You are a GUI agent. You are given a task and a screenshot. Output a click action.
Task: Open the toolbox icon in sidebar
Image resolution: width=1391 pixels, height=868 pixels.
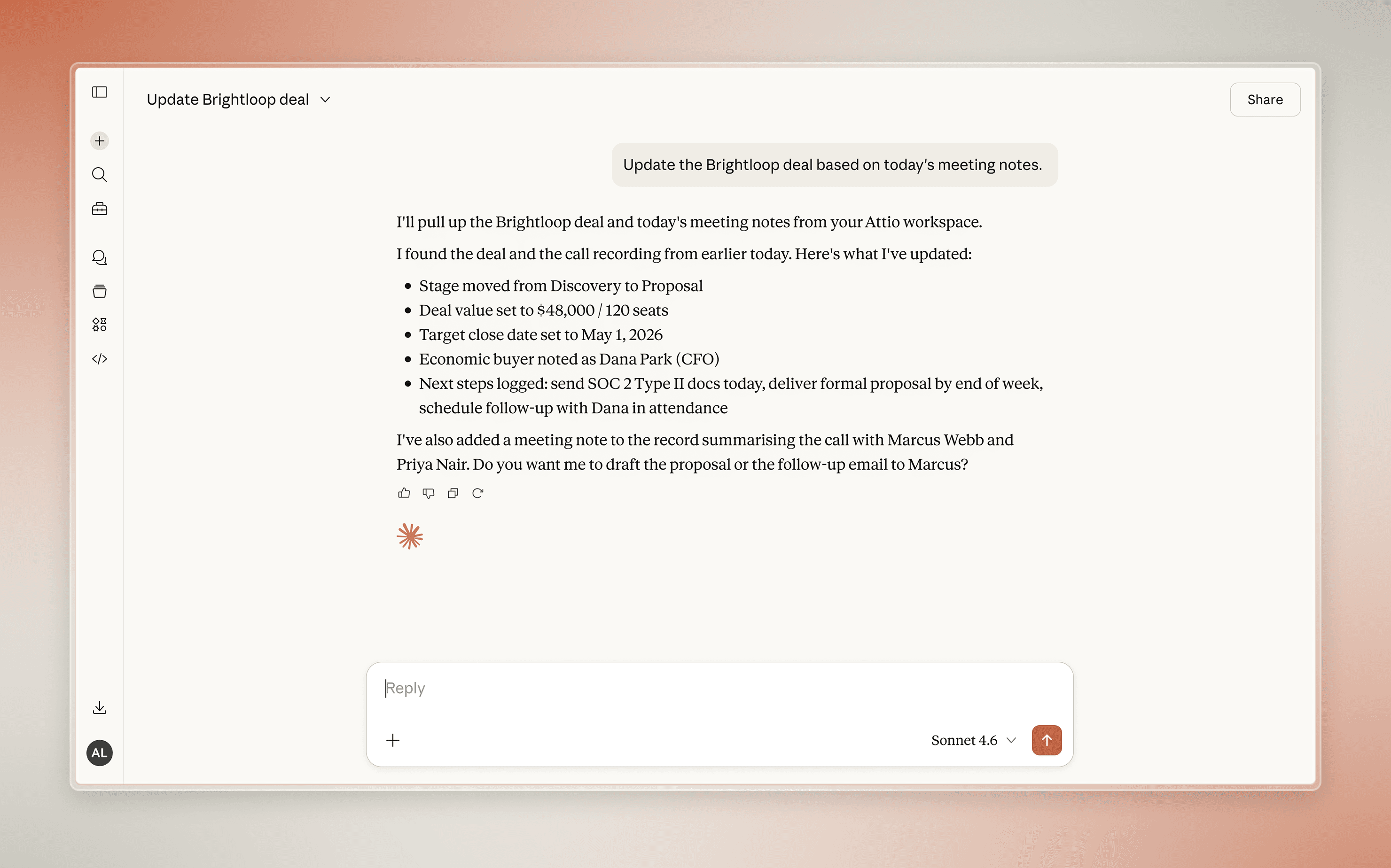pyautogui.click(x=99, y=209)
